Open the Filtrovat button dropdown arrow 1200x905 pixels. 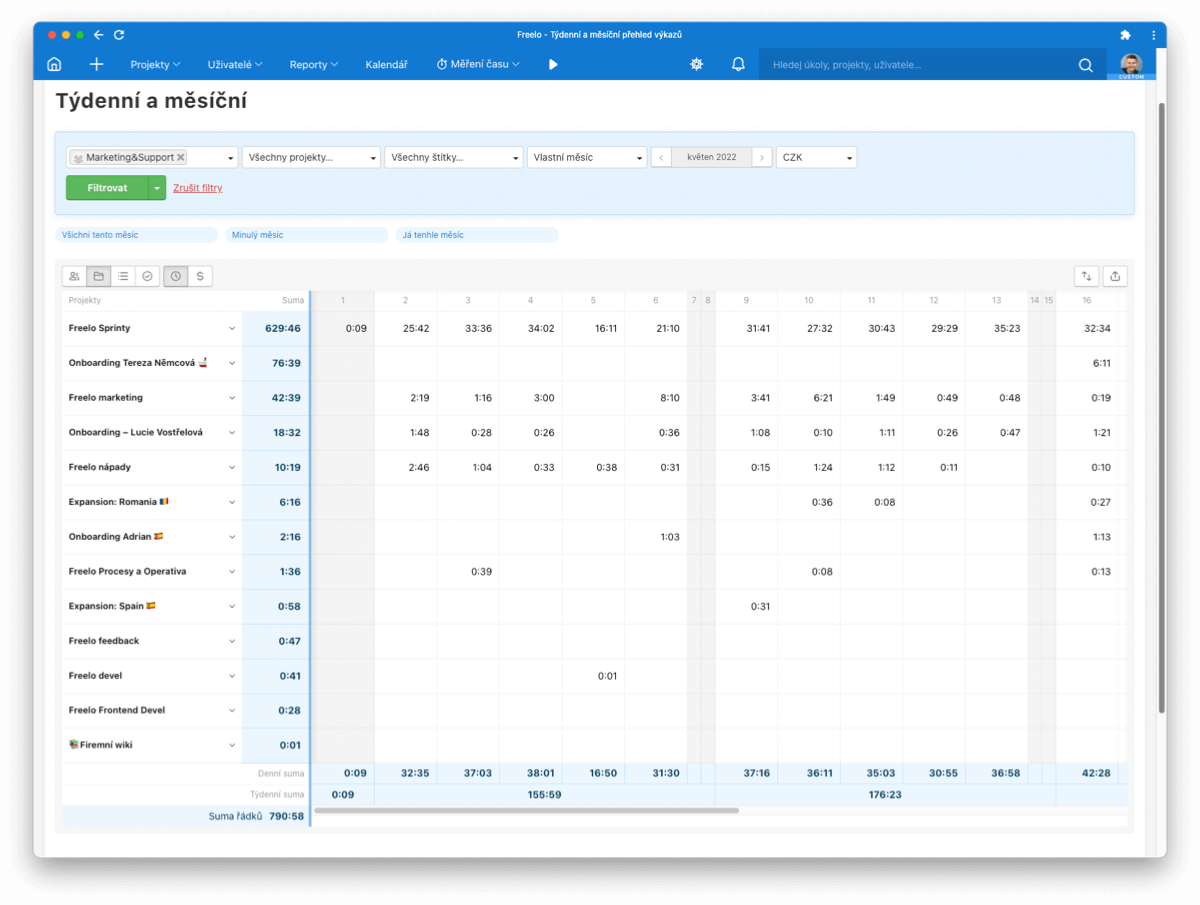(157, 188)
